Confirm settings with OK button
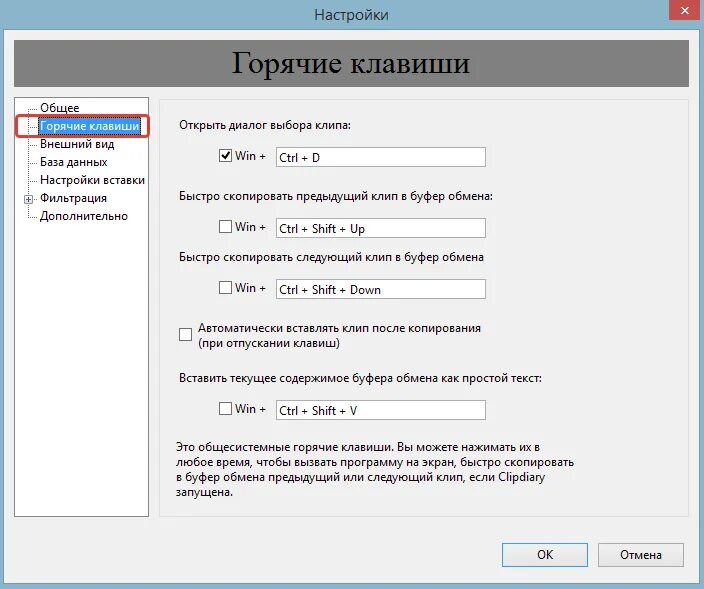Viewport: 704px width, 589px height. point(545,555)
